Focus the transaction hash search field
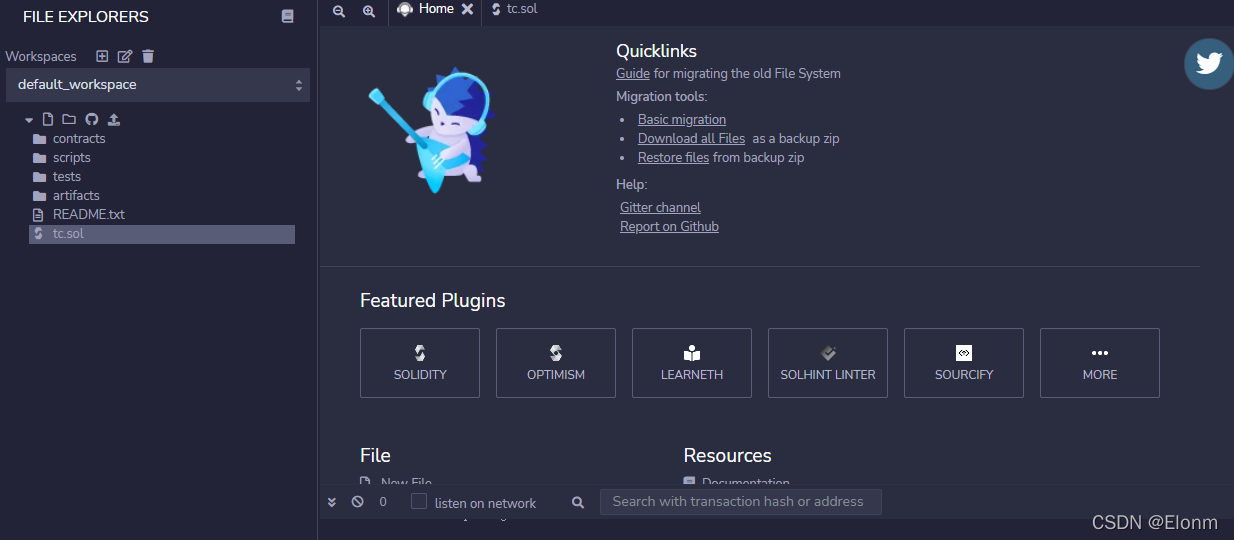 click(741, 502)
